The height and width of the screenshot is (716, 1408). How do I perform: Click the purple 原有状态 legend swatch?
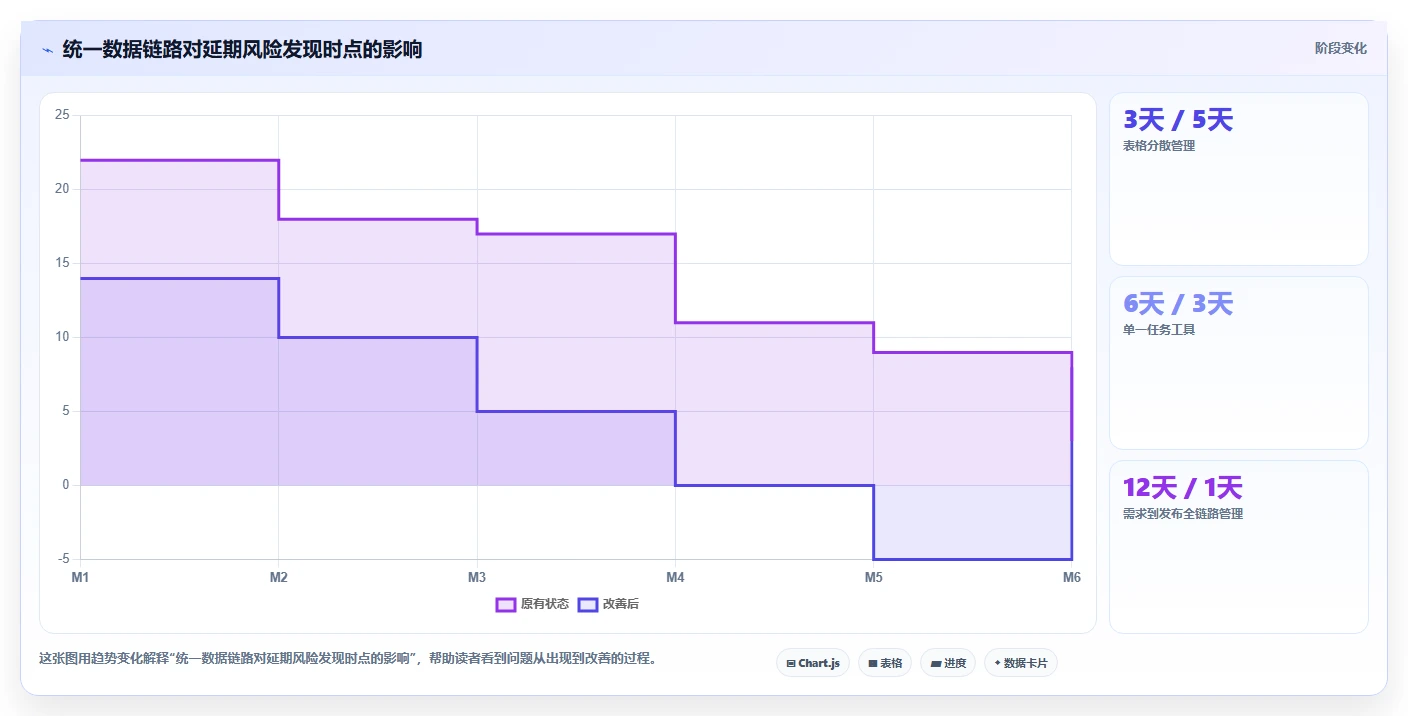pyautogui.click(x=506, y=604)
